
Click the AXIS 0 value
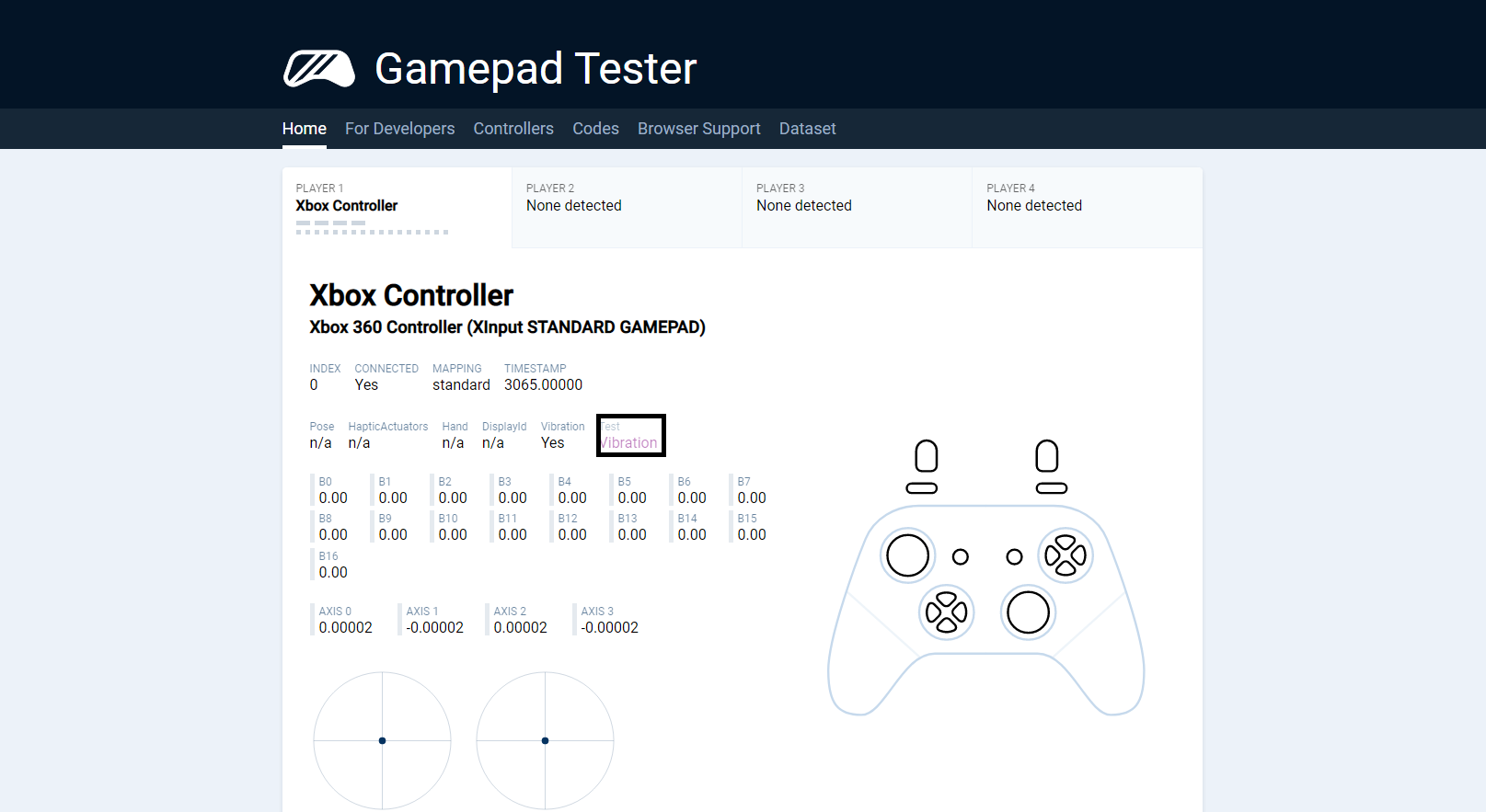(346, 628)
